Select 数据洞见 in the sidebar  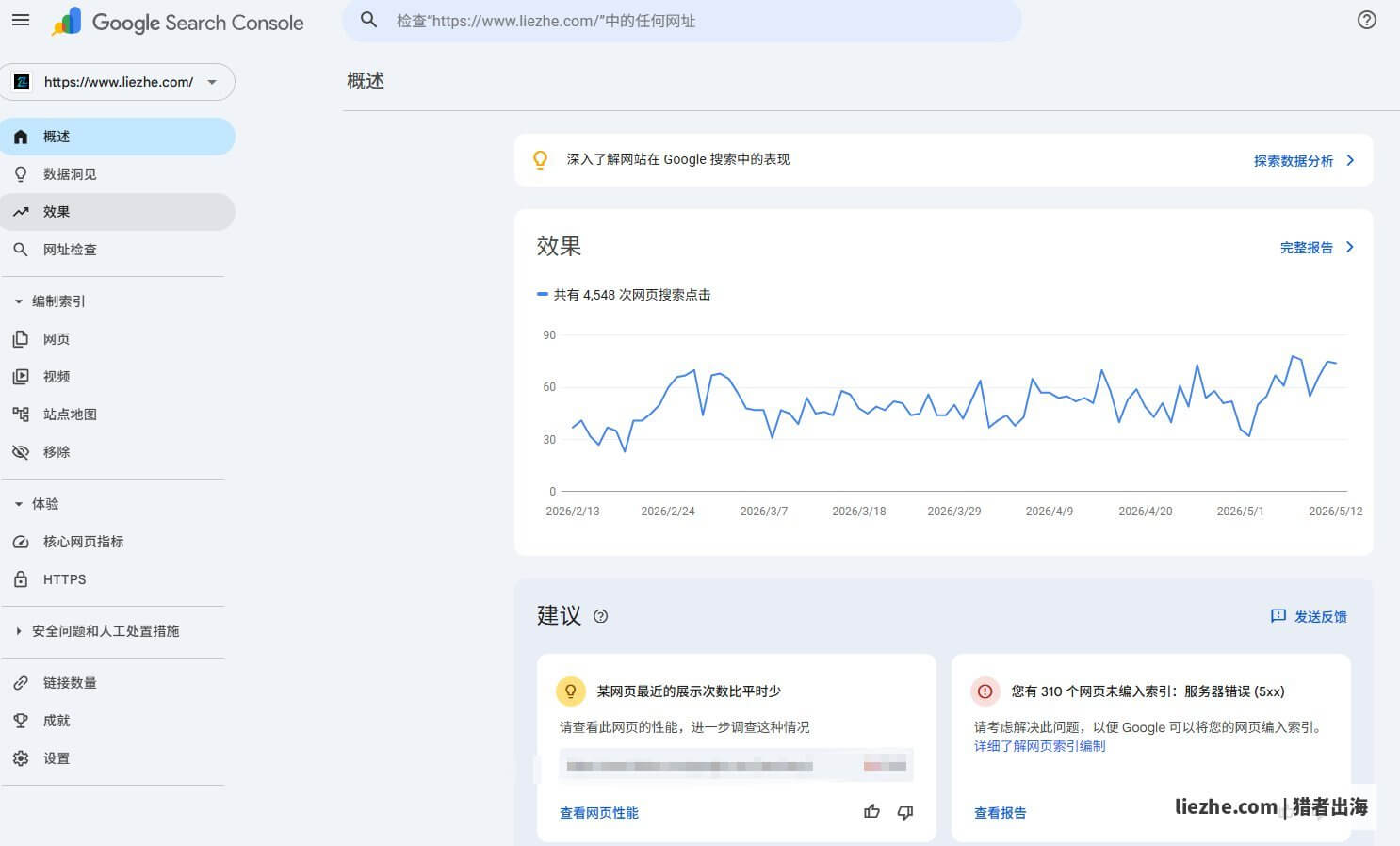[x=118, y=174]
